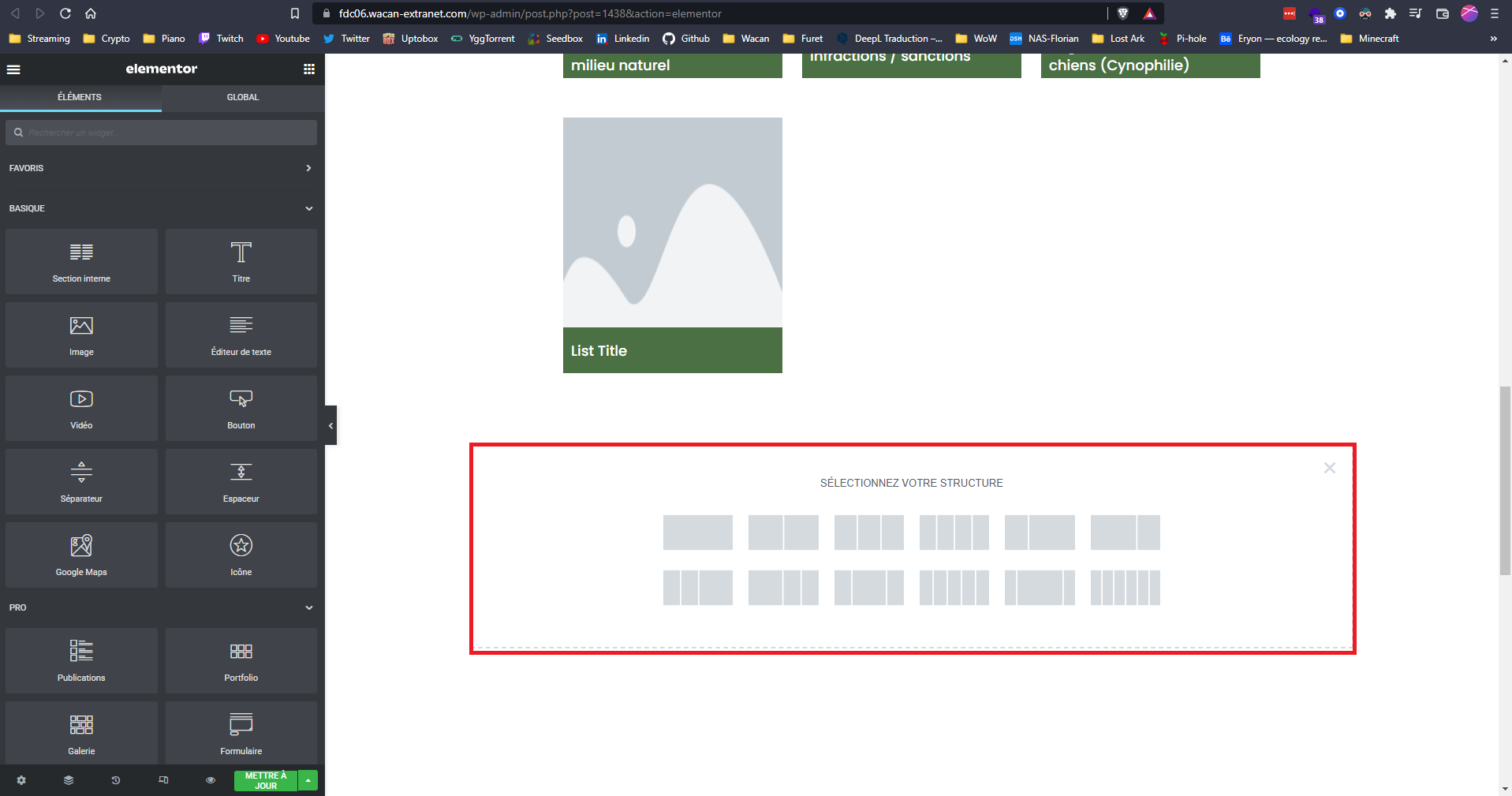Viewport: 1512px width, 796px height.
Task: Choose the Espaceur widget
Action: [241, 481]
